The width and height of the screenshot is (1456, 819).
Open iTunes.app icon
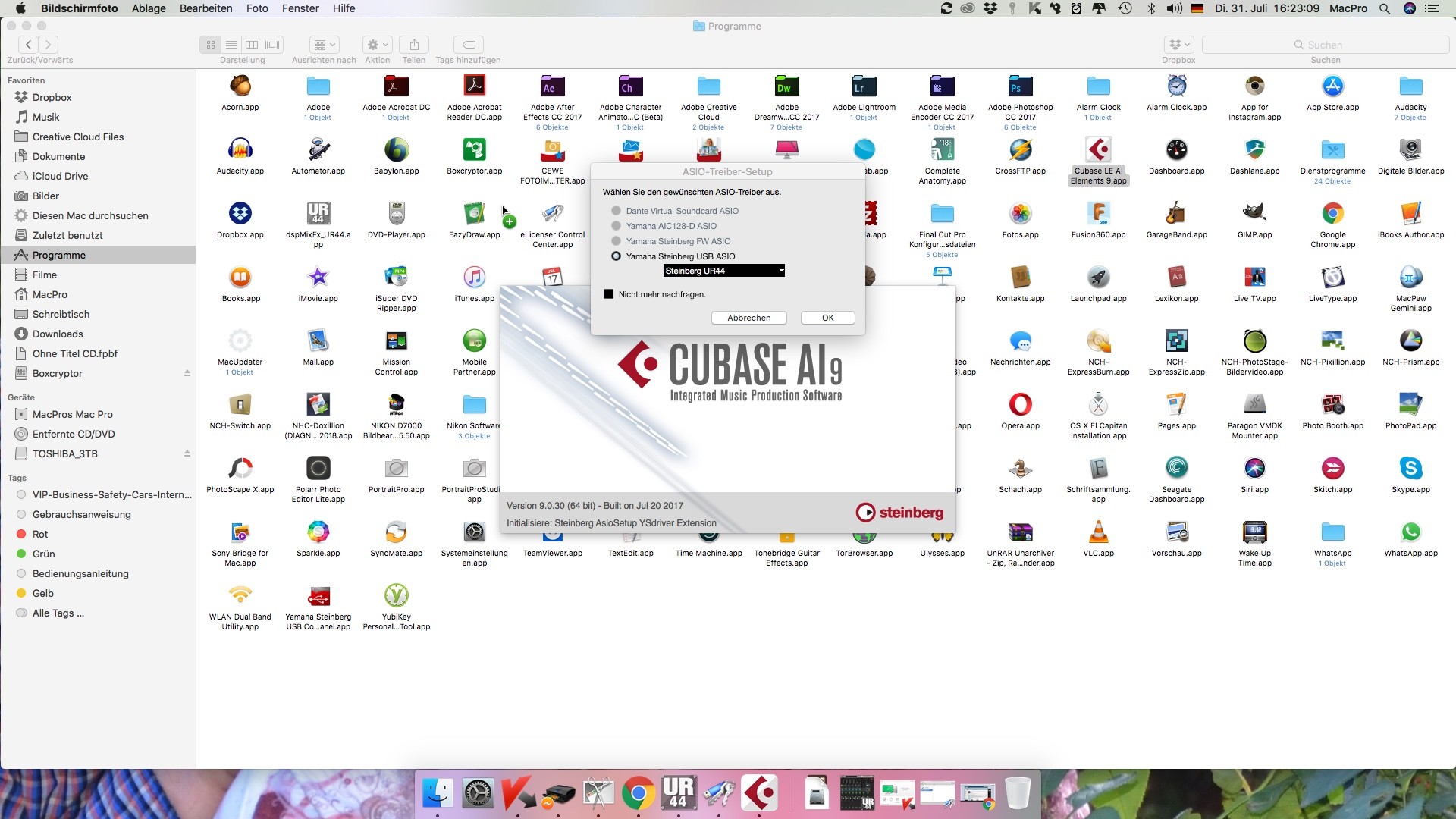475,278
